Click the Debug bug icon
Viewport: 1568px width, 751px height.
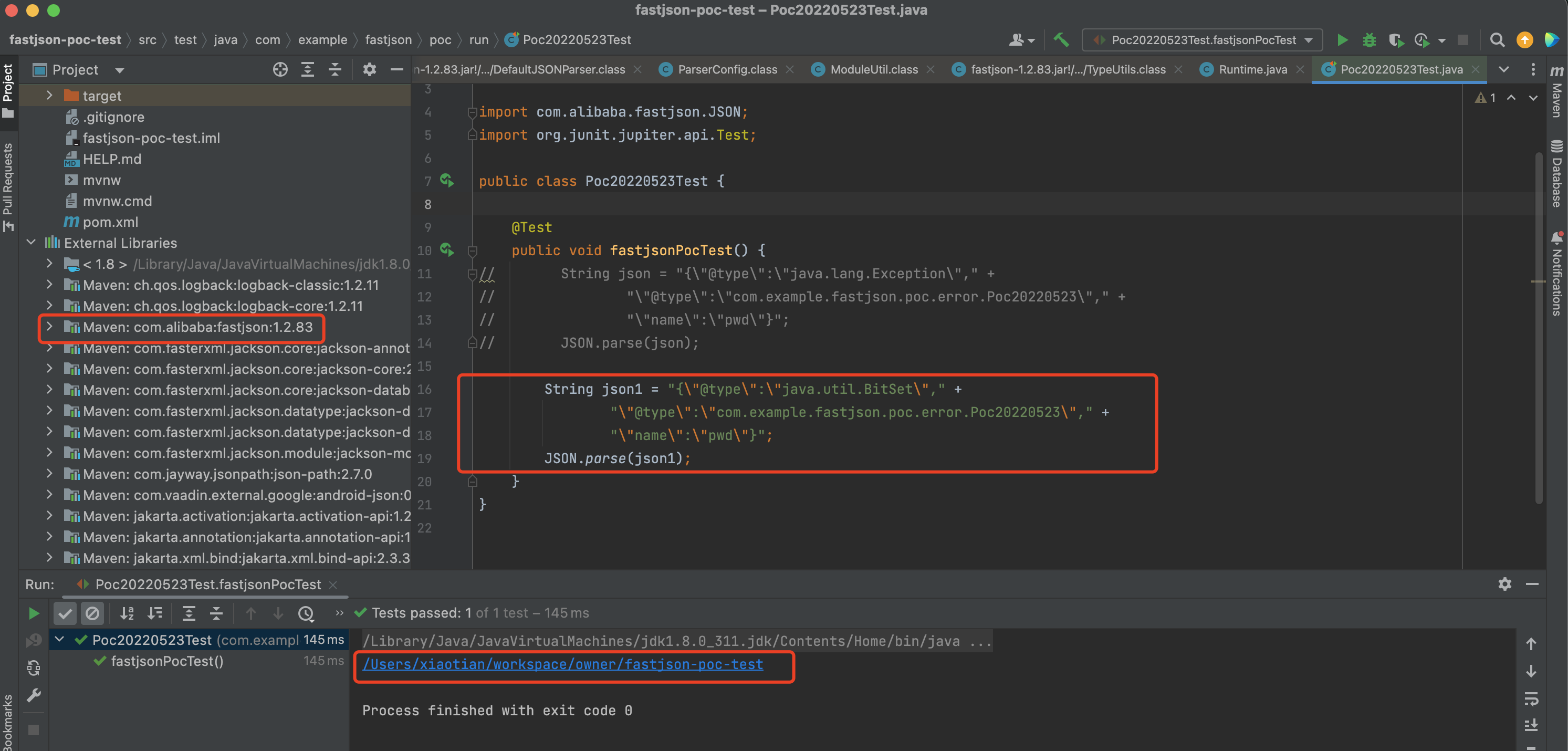[1369, 40]
